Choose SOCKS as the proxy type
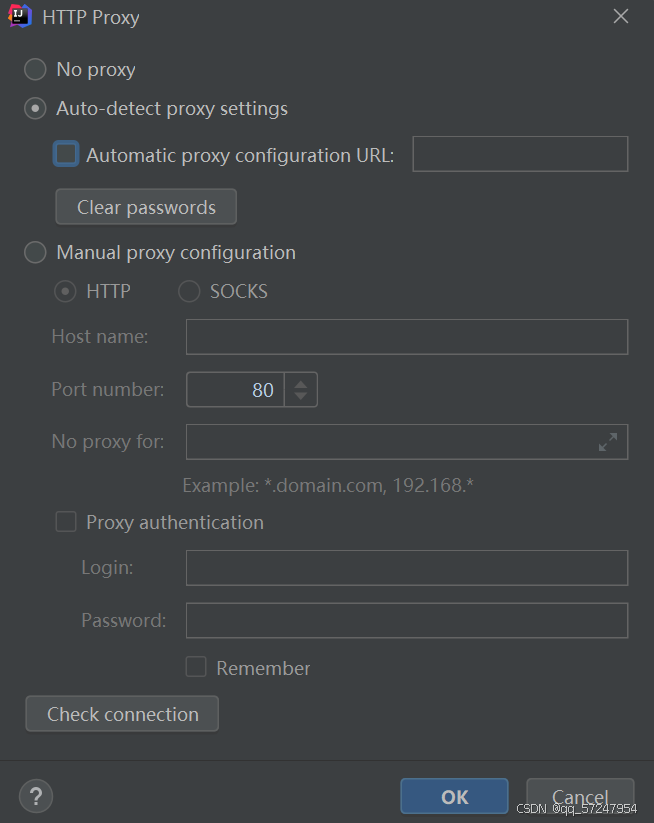The height and width of the screenshot is (823, 654). pos(189,291)
